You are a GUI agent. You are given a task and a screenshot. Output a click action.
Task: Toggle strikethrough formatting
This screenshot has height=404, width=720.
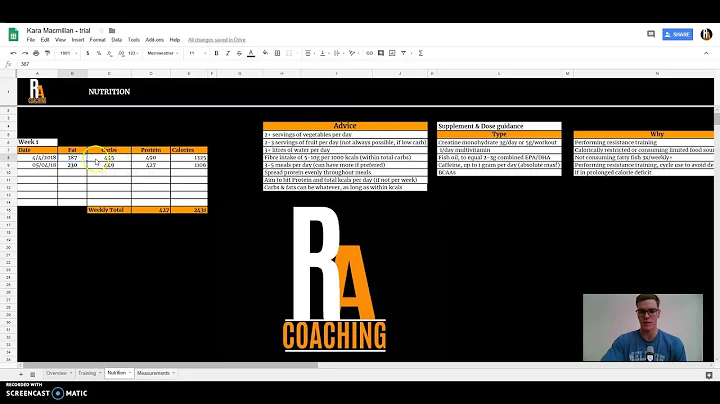coord(239,53)
